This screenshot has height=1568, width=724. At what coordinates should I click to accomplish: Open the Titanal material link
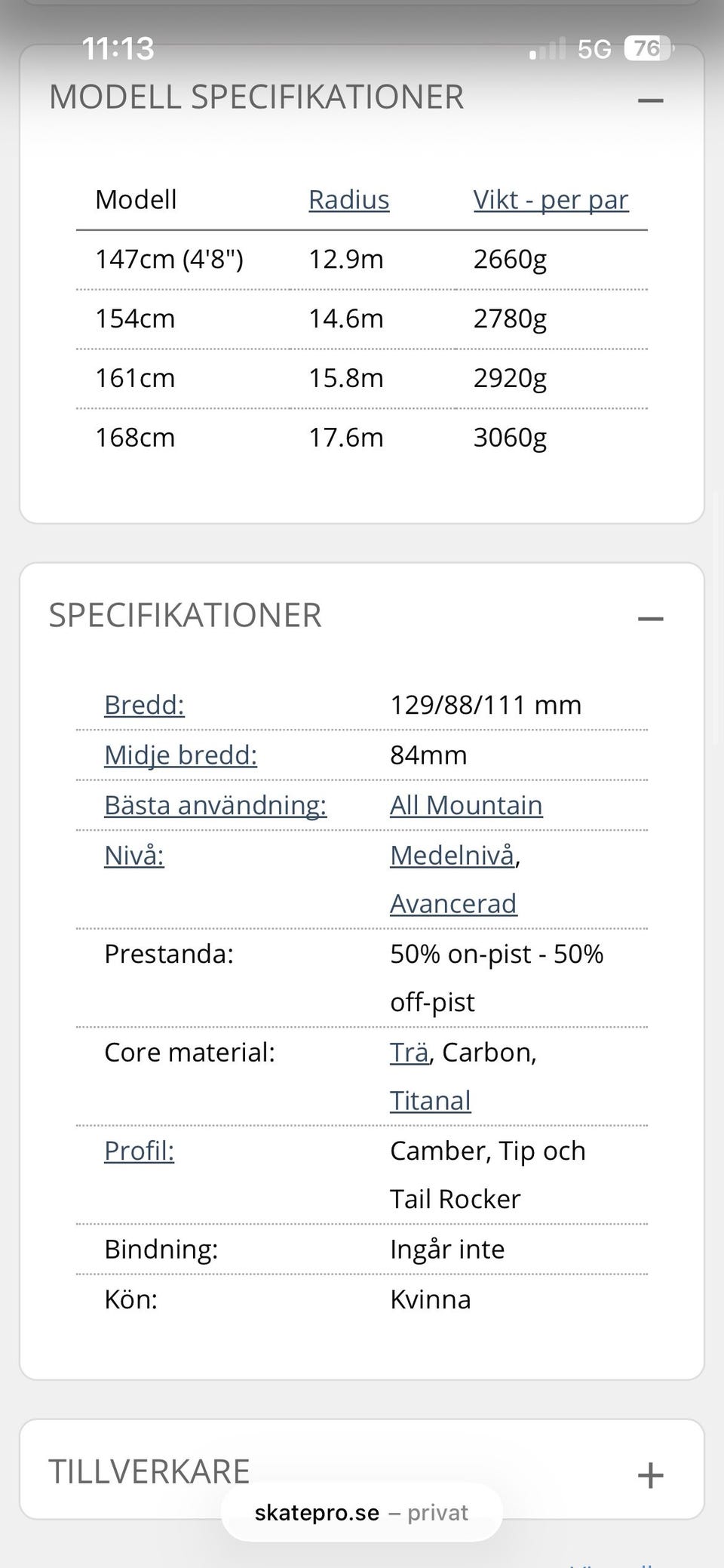click(430, 1100)
